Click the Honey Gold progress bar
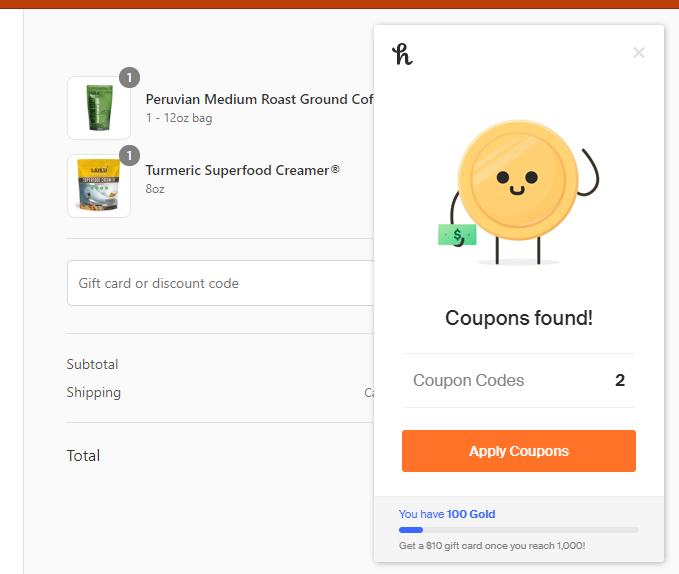679x574 pixels. click(x=518, y=530)
